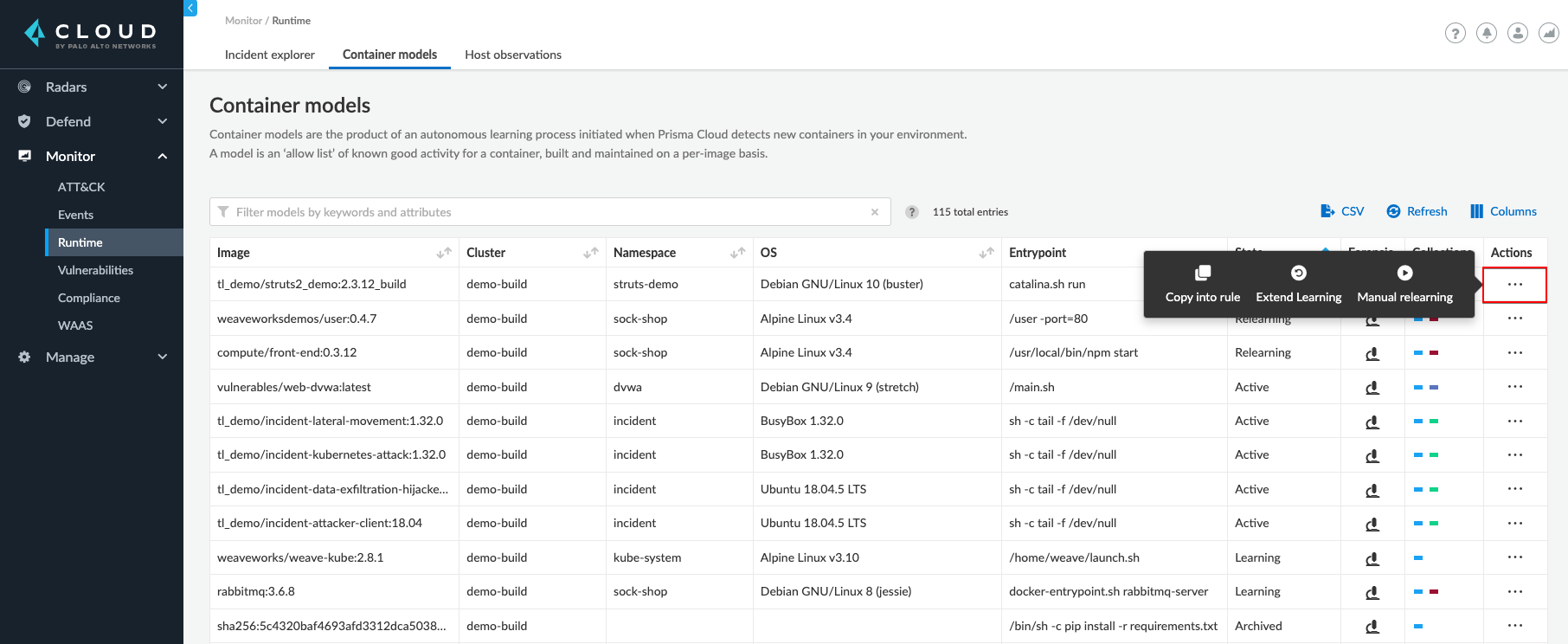Click the vulnerables/web-dvwa:latest image cell
Viewport: 1568px width, 644px height.
tap(334, 387)
